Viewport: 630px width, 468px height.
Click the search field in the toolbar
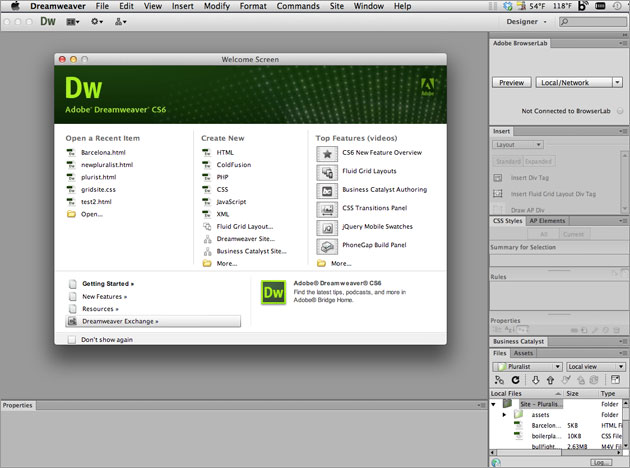(593, 22)
